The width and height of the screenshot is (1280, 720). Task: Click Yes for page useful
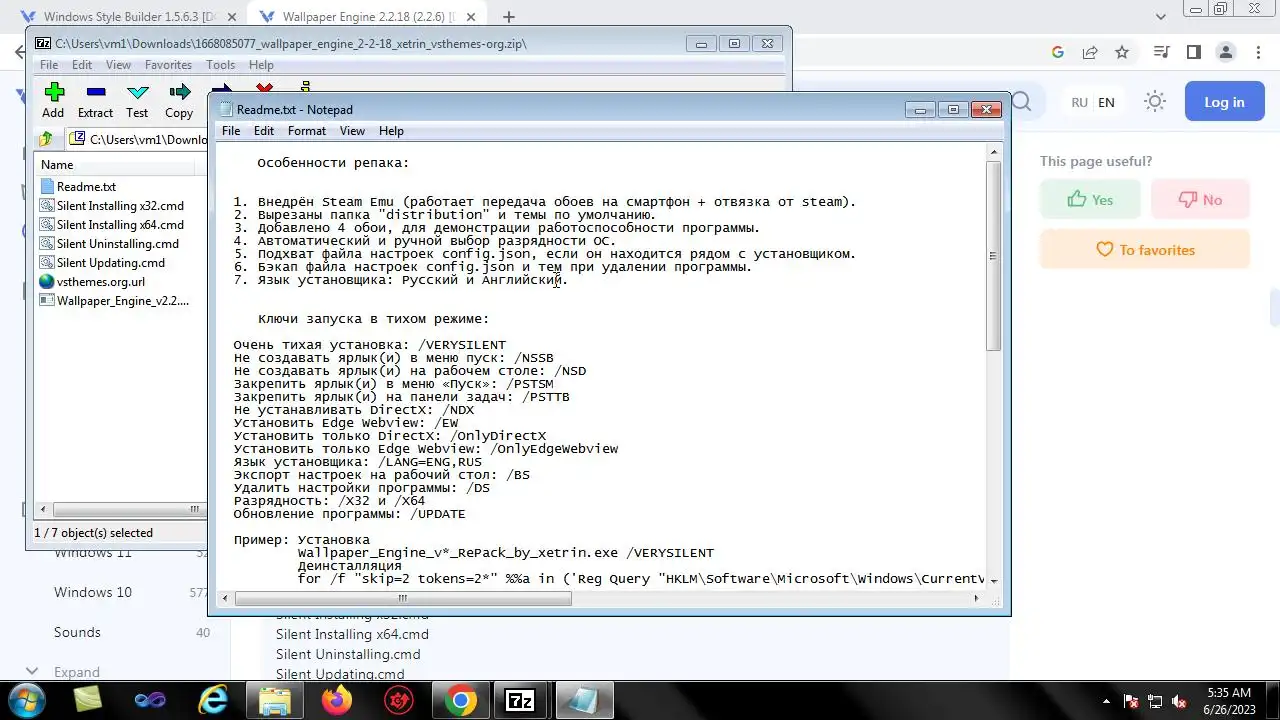[1090, 199]
